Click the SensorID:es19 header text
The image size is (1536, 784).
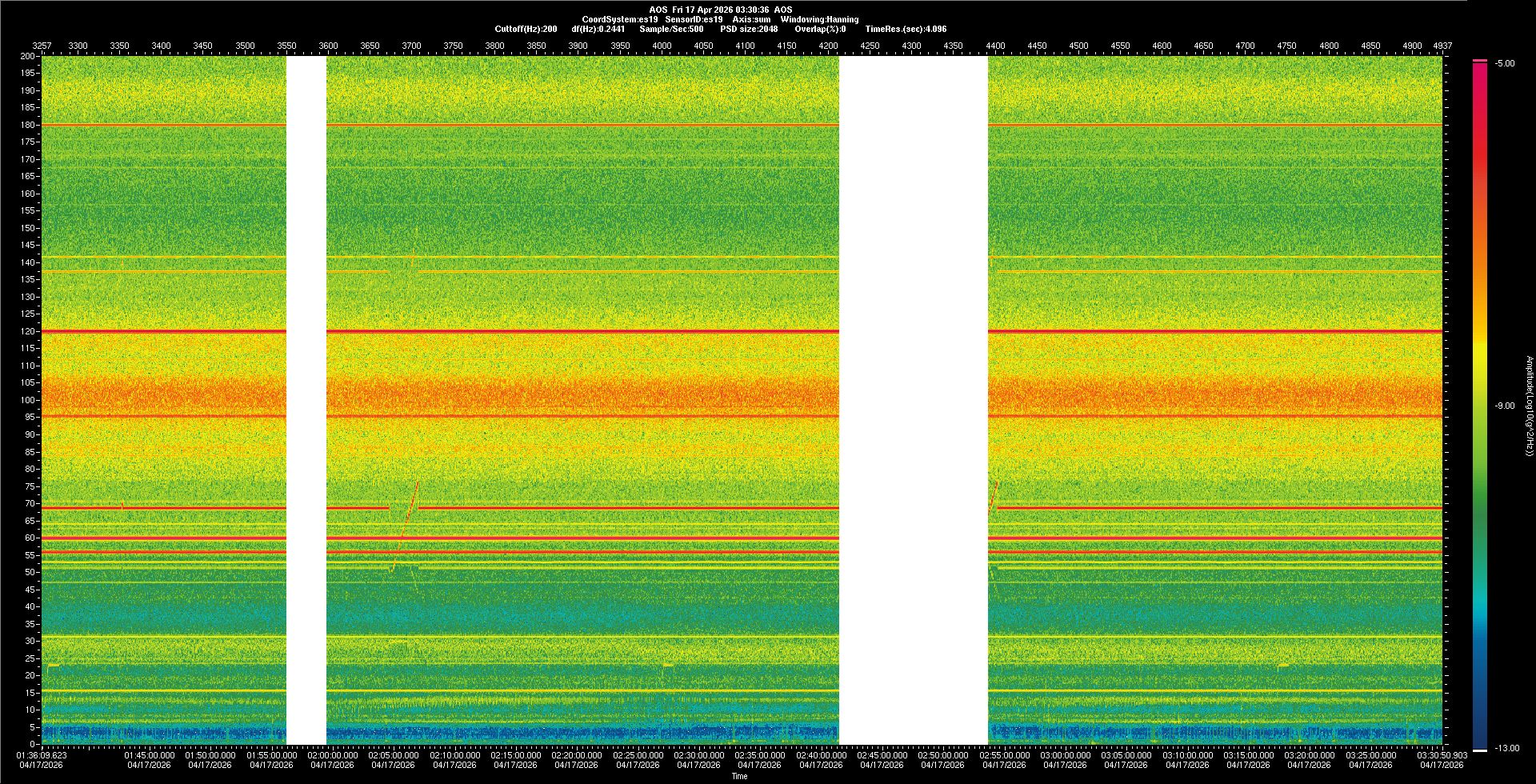(x=694, y=19)
